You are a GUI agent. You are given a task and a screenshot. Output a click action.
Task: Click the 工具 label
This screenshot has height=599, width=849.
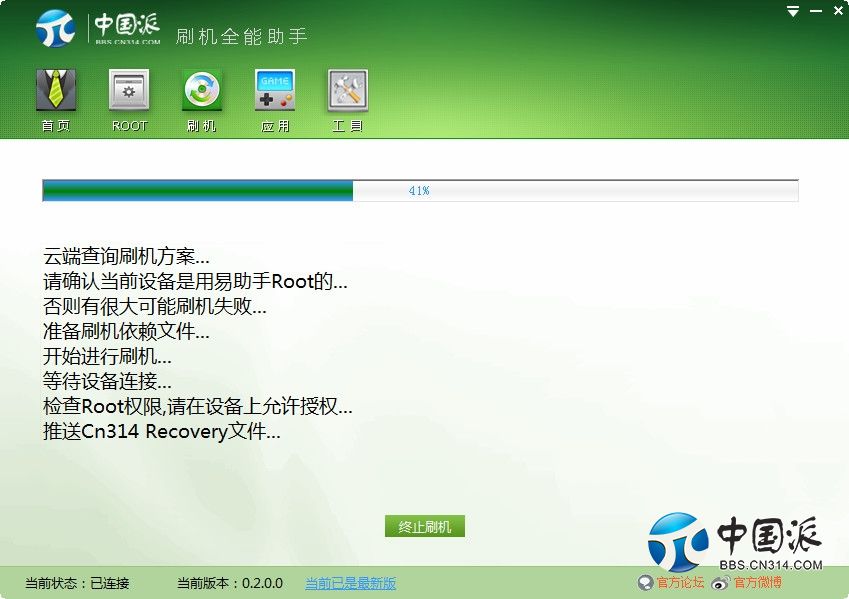(x=348, y=126)
